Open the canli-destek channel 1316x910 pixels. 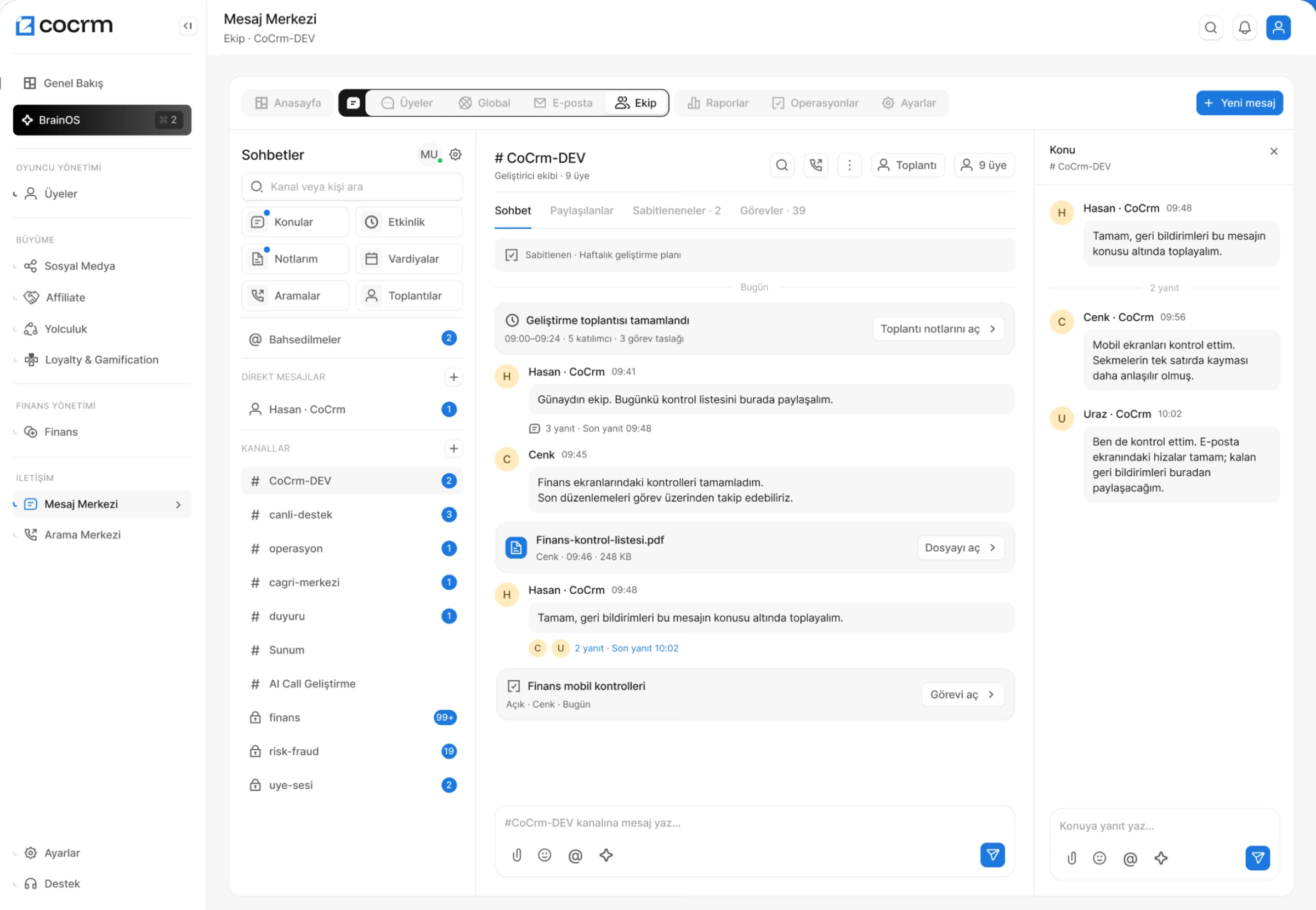pyautogui.click(x=352, y=514)
